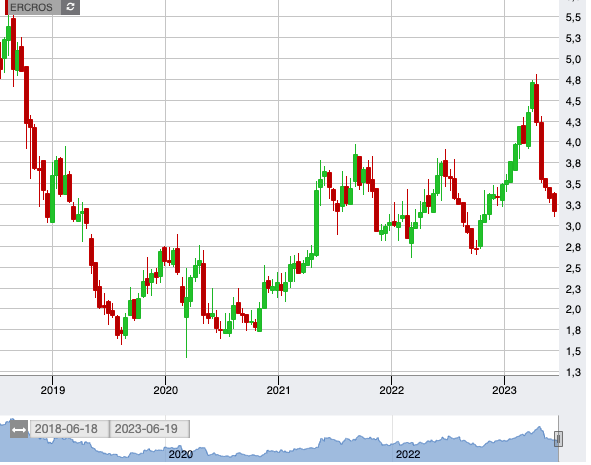Click the 2020 label under main chart
The image size is (591, 465).
165,390
